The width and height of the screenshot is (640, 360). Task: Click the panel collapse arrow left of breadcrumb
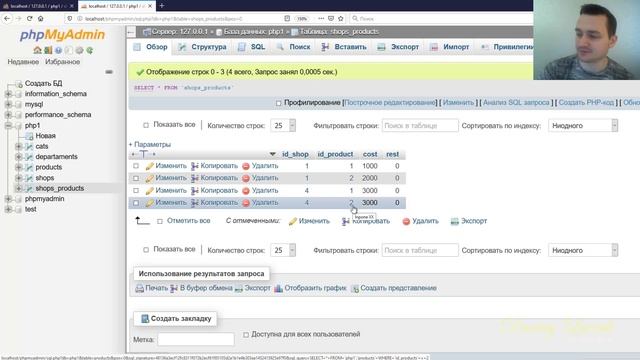131,32
